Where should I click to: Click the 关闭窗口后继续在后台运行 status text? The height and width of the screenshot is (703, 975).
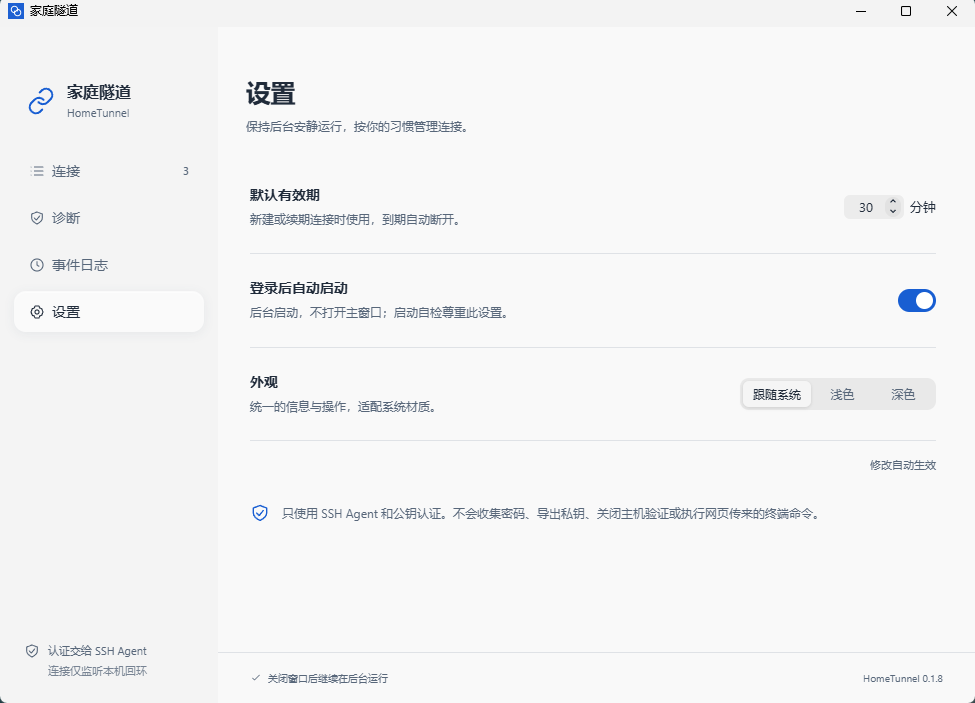coord(328,678)
